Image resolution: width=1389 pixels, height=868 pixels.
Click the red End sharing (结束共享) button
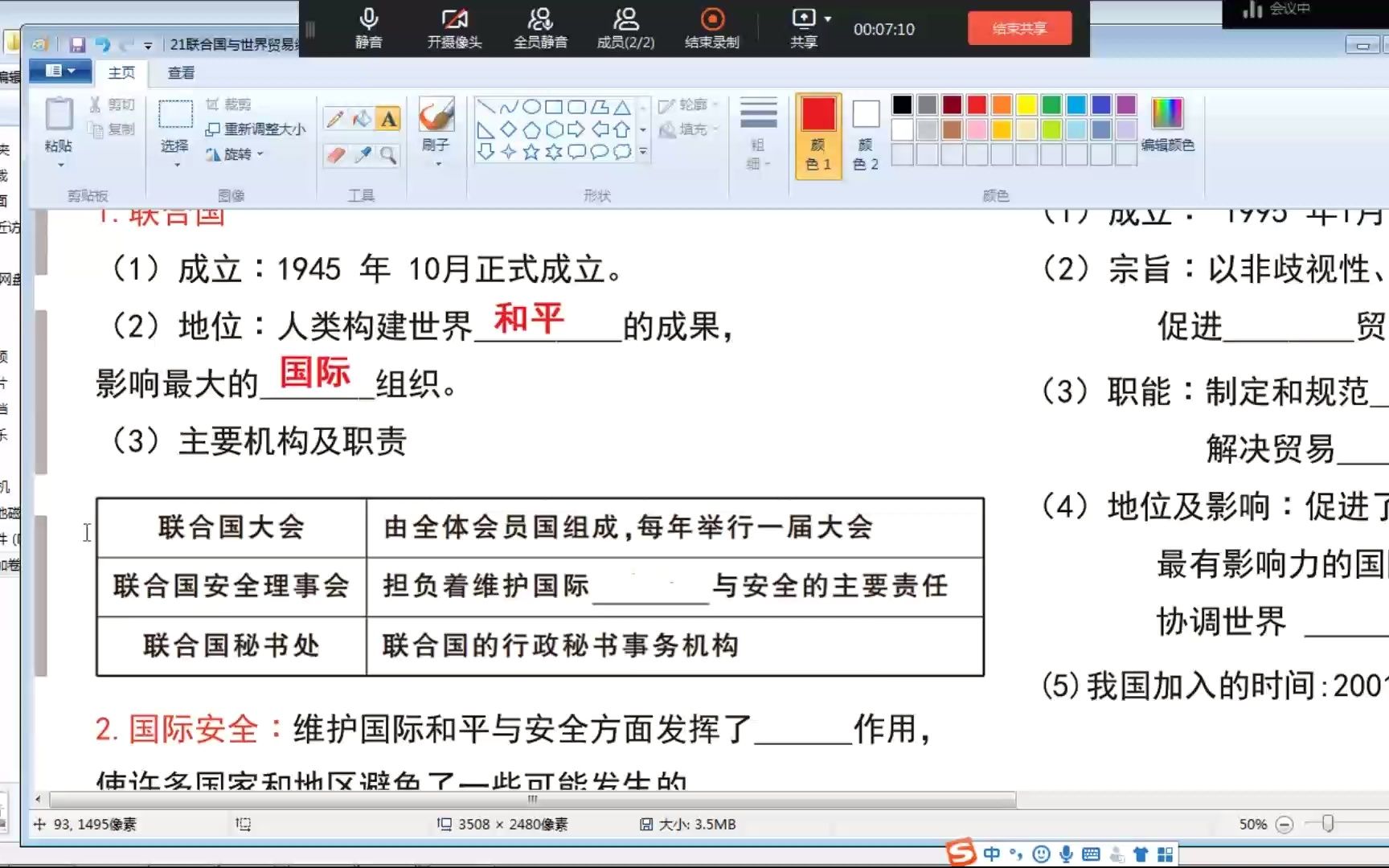click(1019, 29)
